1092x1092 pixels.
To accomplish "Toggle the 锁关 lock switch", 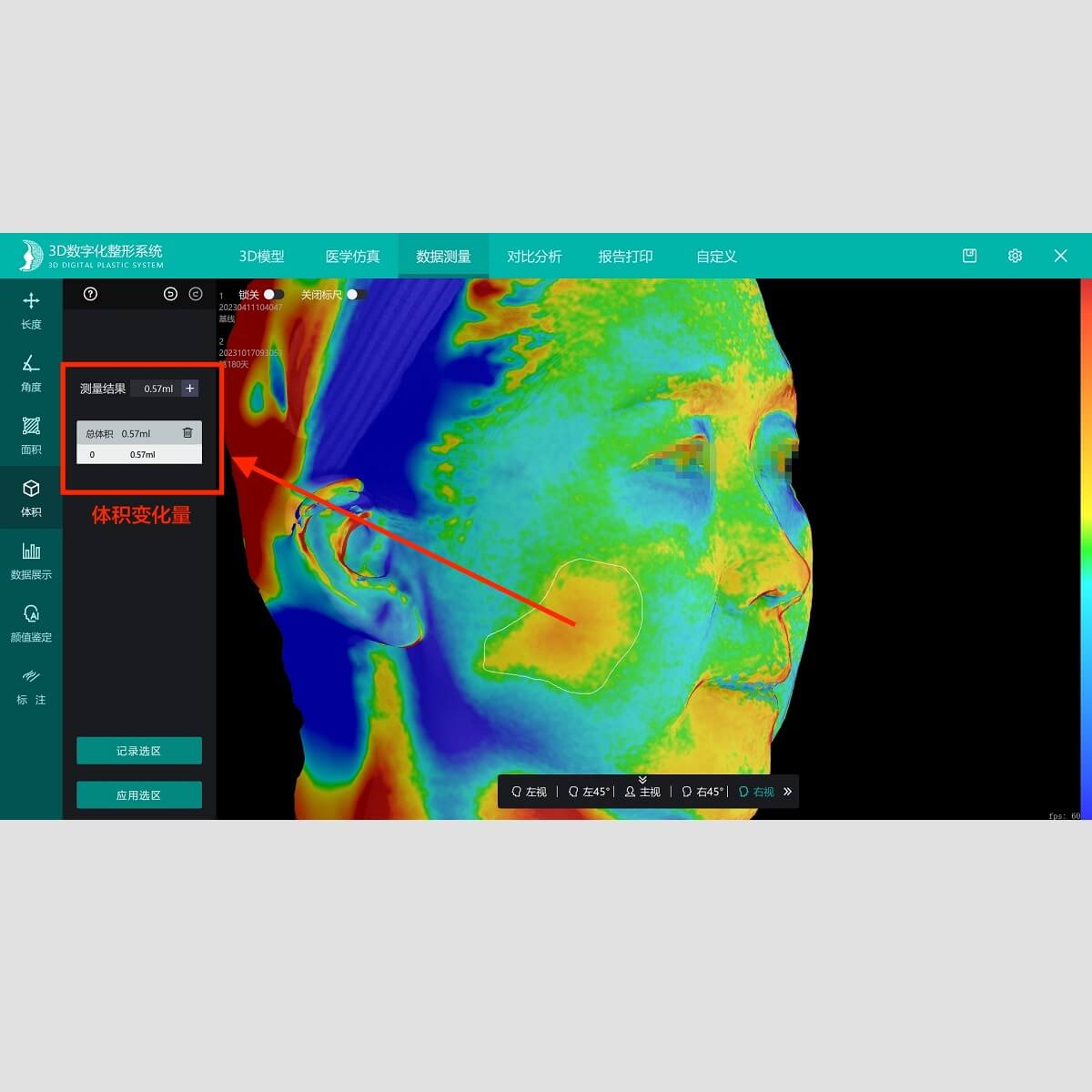I will coord(274,295).
